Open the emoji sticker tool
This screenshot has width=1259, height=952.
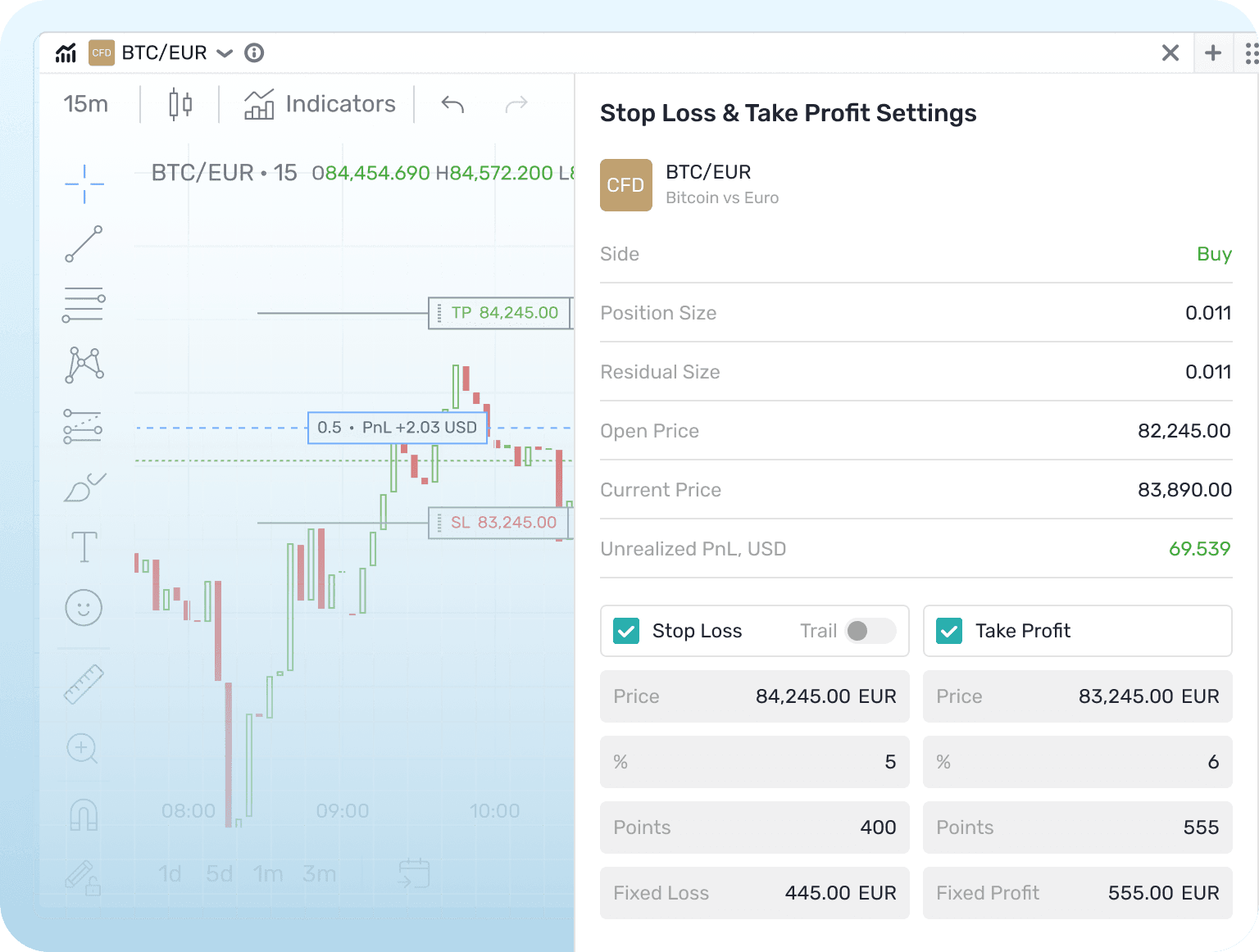click(x=83, y=607)
